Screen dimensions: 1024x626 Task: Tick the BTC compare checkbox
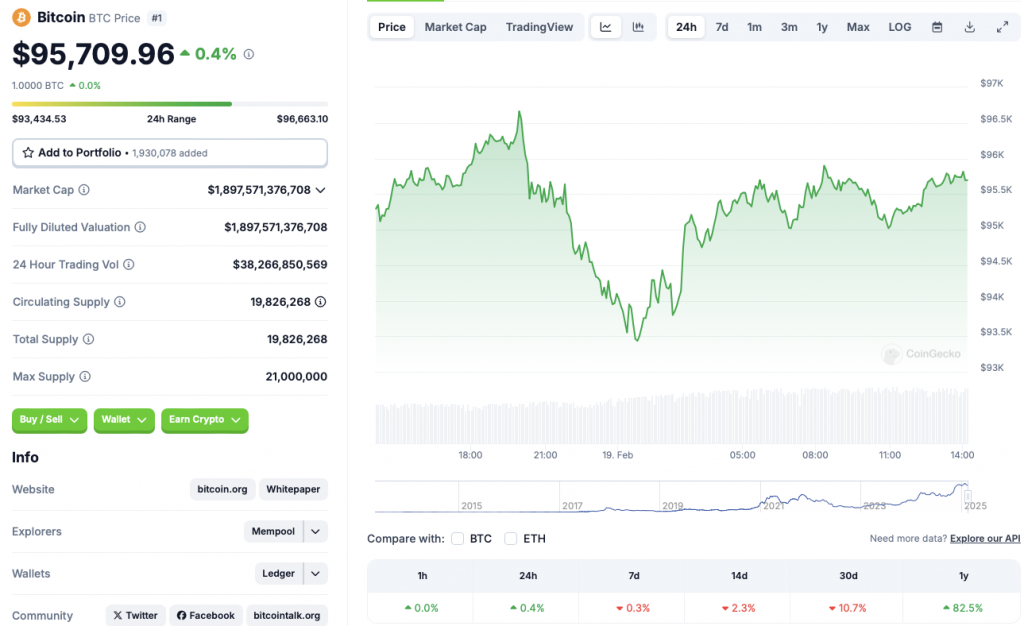pyautogui.click(x=457, y=539)
